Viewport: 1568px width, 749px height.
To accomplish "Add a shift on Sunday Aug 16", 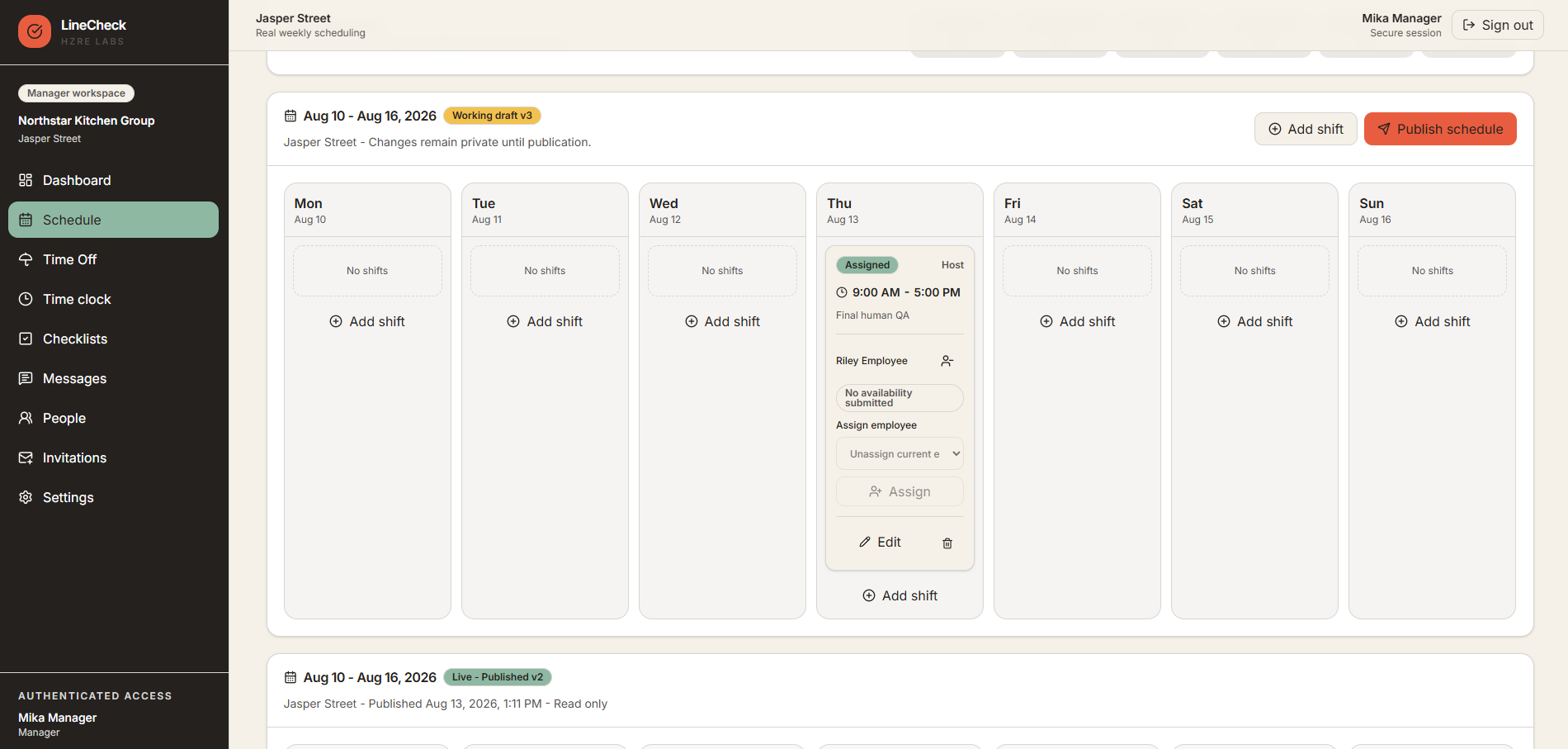I will [1432, 321].
